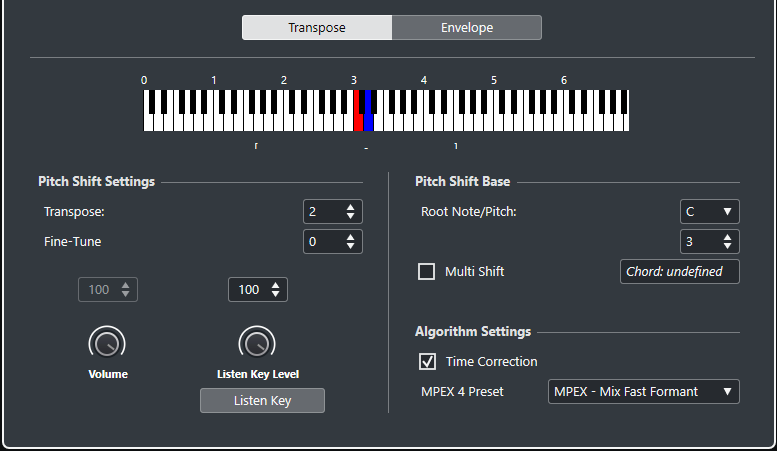Increase root octave value with up arrow
777x451 pixels.
coord(727,237)
